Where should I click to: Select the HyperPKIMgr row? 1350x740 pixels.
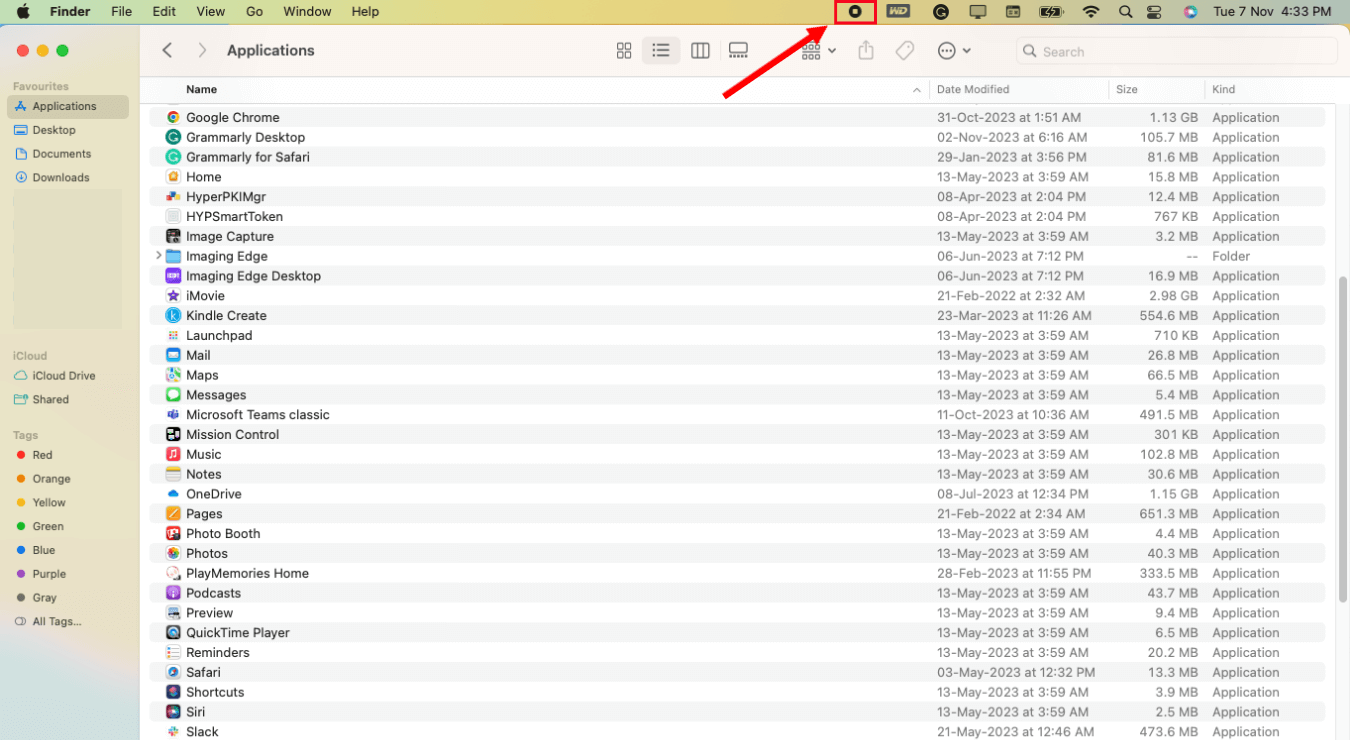click(x=738, y=197)
